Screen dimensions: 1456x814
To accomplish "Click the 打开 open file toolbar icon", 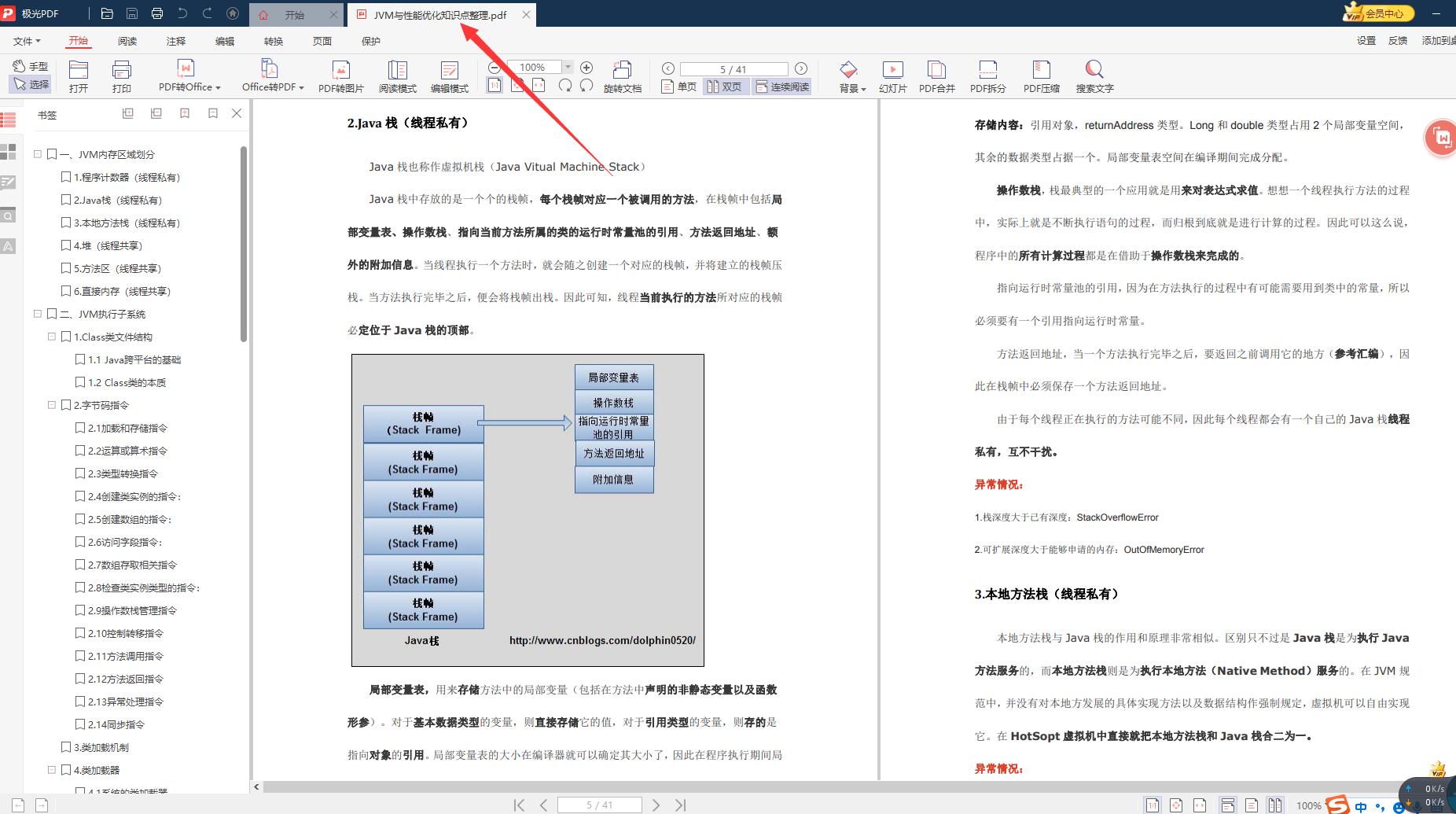I will 79,76.
